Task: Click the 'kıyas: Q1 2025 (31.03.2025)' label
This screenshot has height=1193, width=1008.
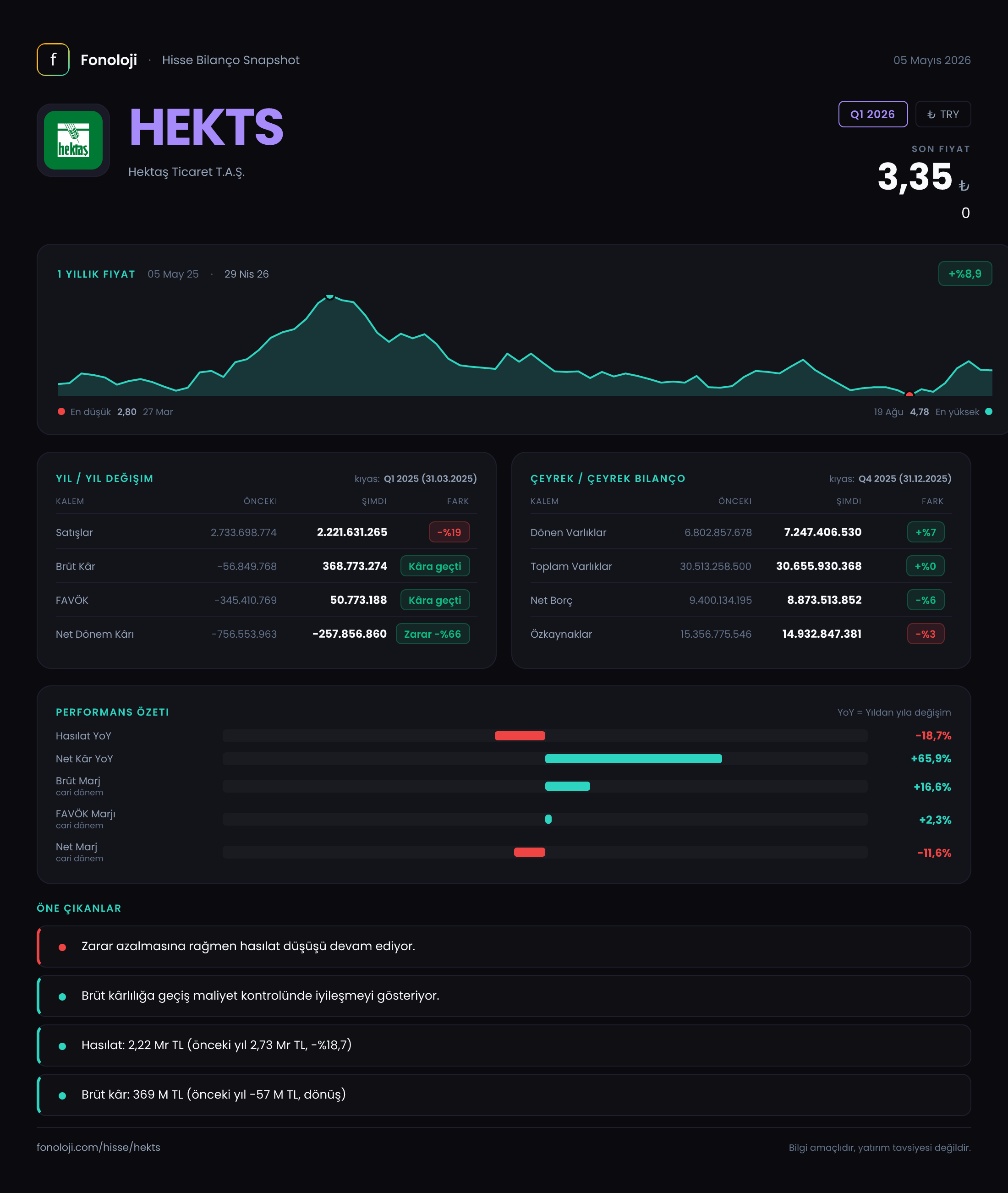Action: (x=416, y=479)
